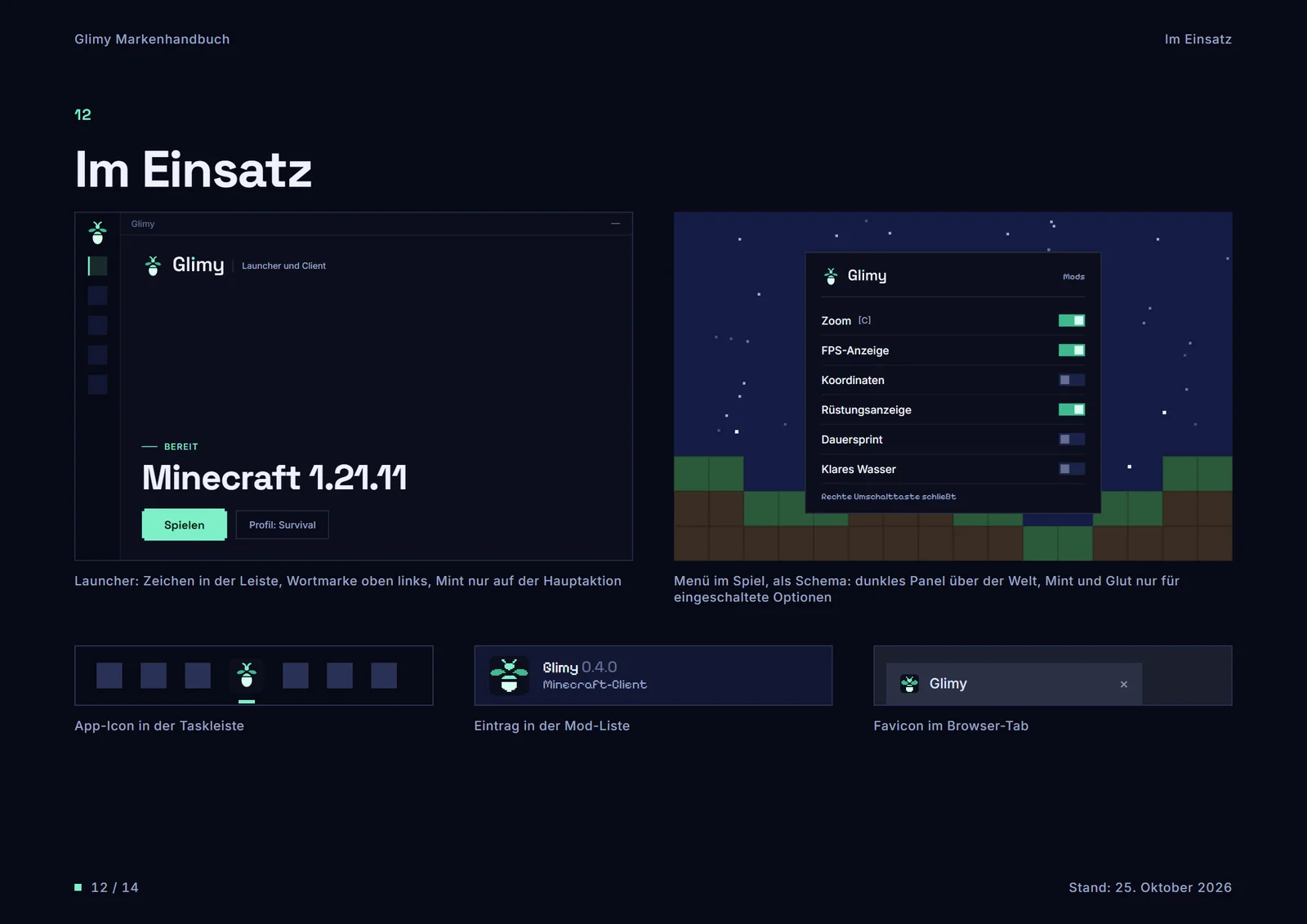The height and width of the screenshot is (924, 1307).
Task: Click the Spielen button
Action: click(x=185, y=525)
